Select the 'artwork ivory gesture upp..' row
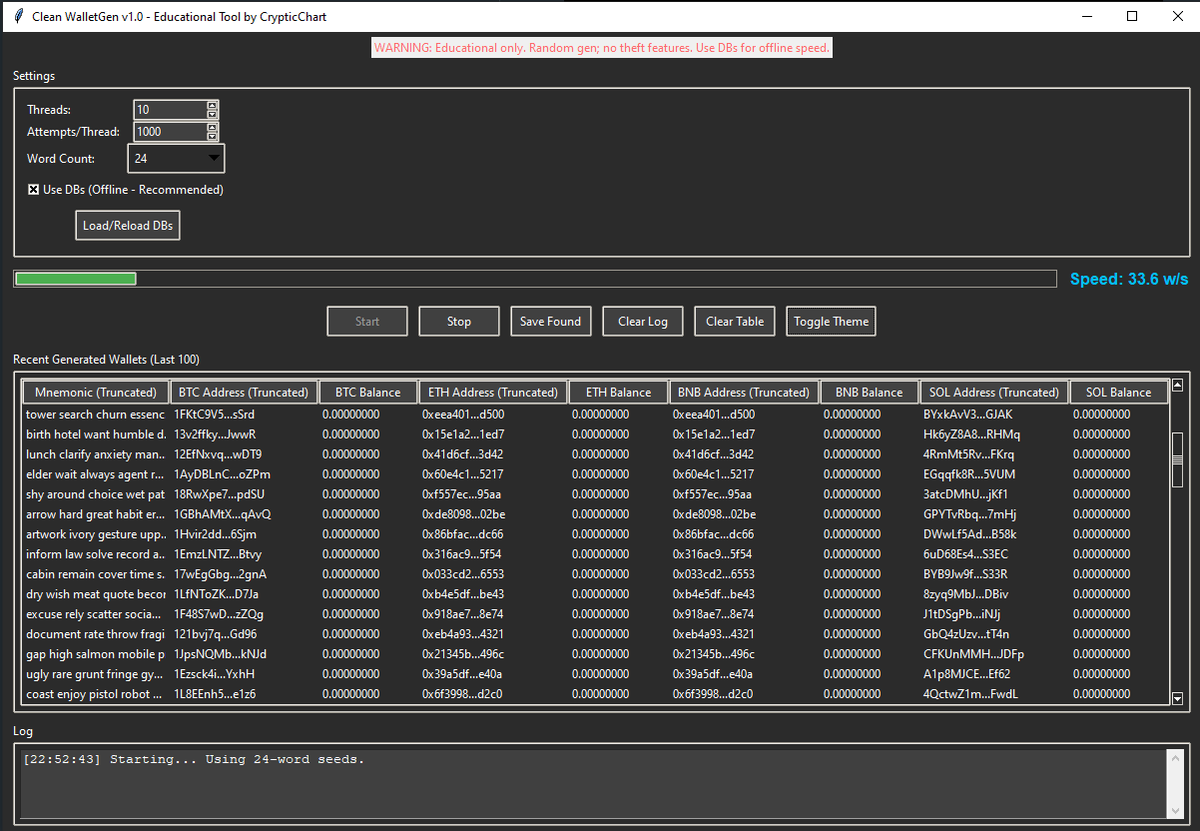Screen dimensions: 1200x831 594,534
